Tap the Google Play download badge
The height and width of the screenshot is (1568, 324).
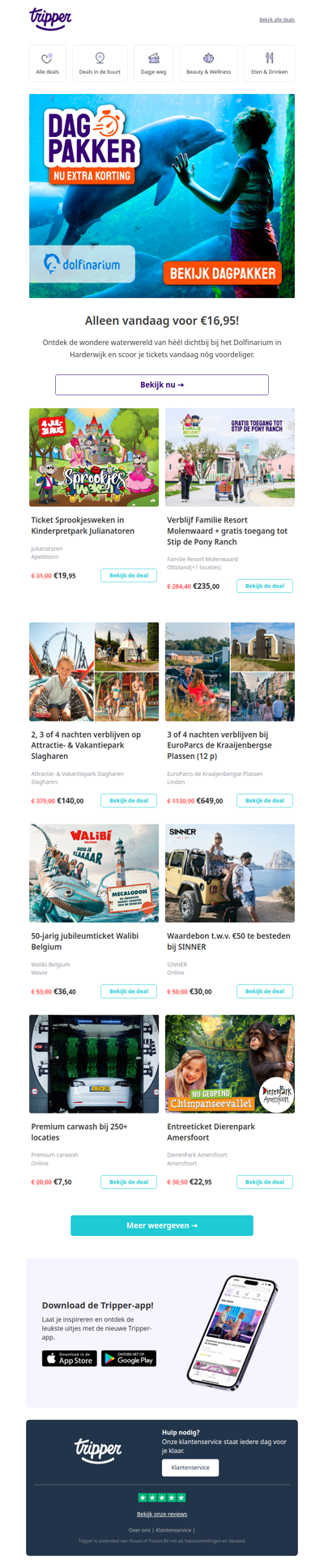129,1359
